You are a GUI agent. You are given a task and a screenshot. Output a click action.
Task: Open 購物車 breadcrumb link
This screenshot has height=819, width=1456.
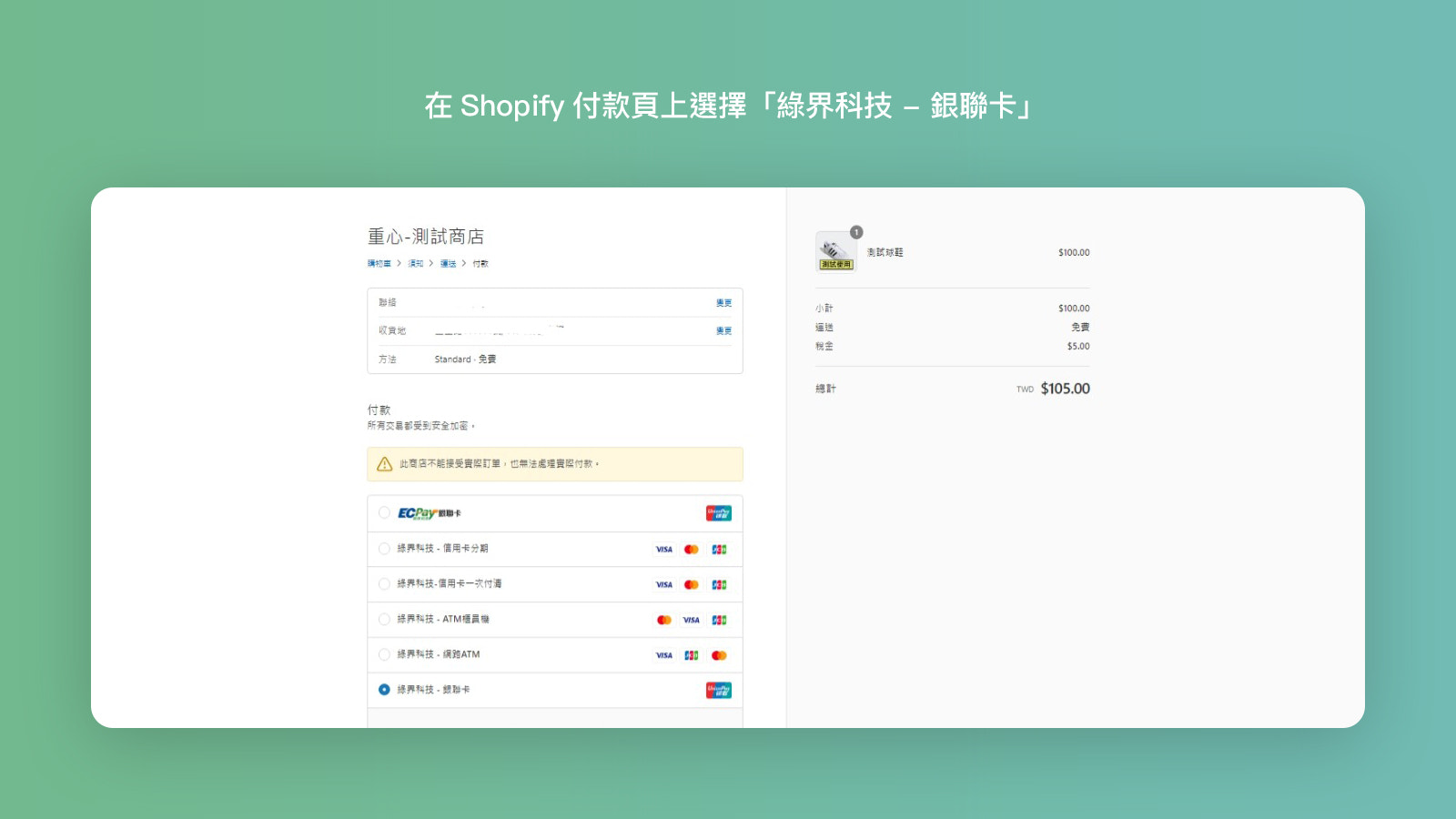click(379, 264)
